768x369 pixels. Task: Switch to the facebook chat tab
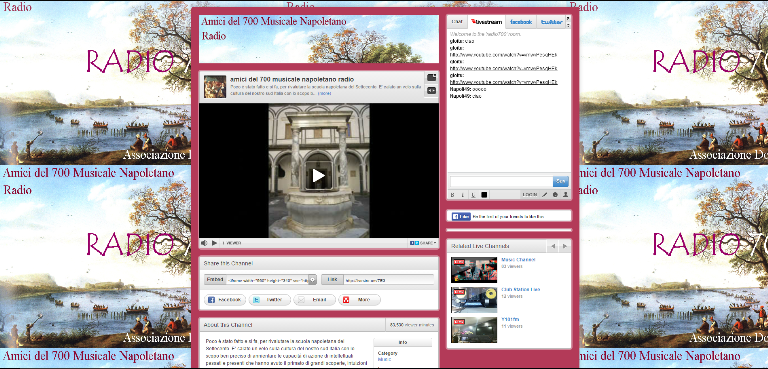tap(521, 22)
